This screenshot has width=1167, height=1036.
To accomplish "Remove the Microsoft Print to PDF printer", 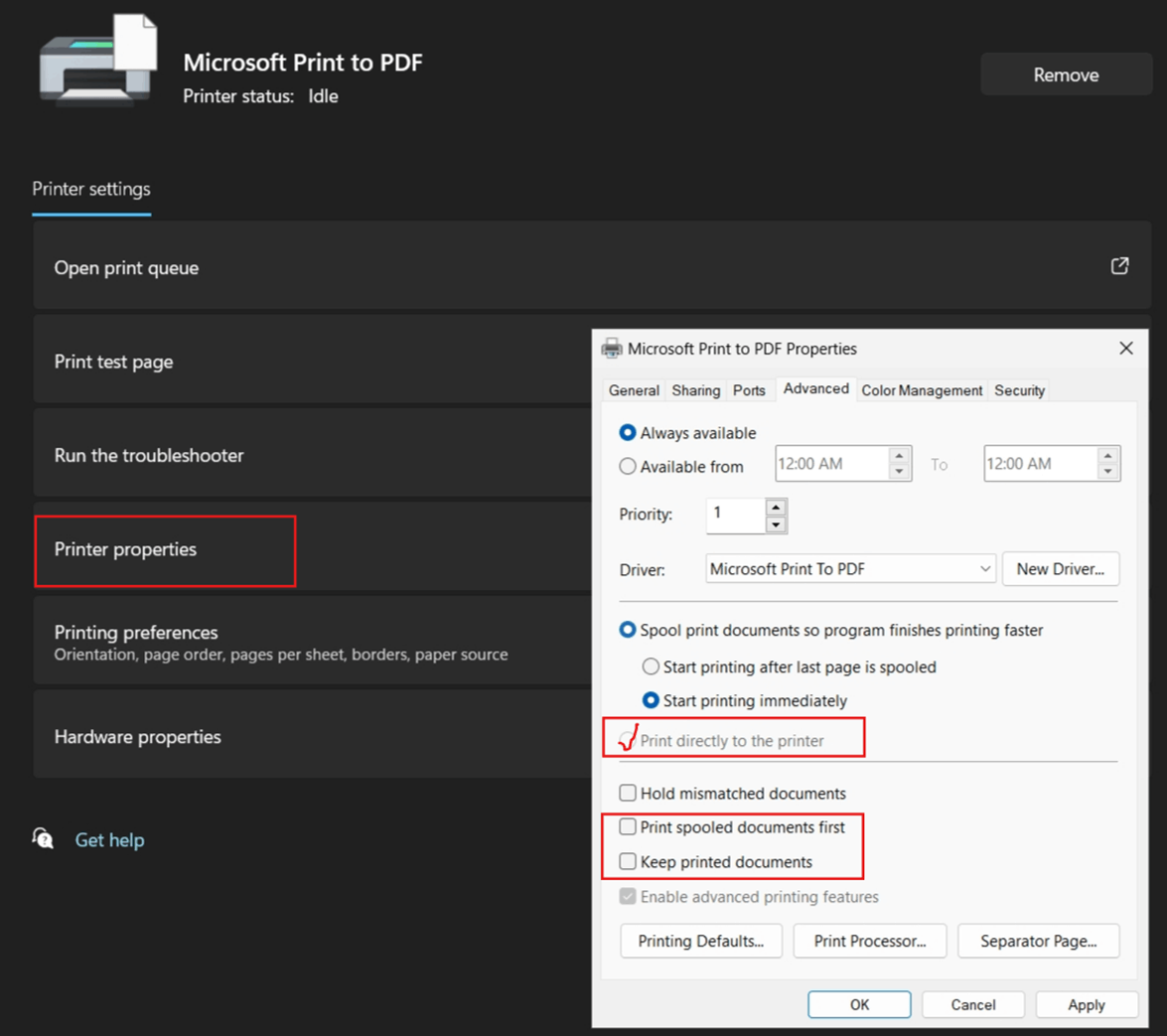I will pyautogui.click(x=1066, y=74).
